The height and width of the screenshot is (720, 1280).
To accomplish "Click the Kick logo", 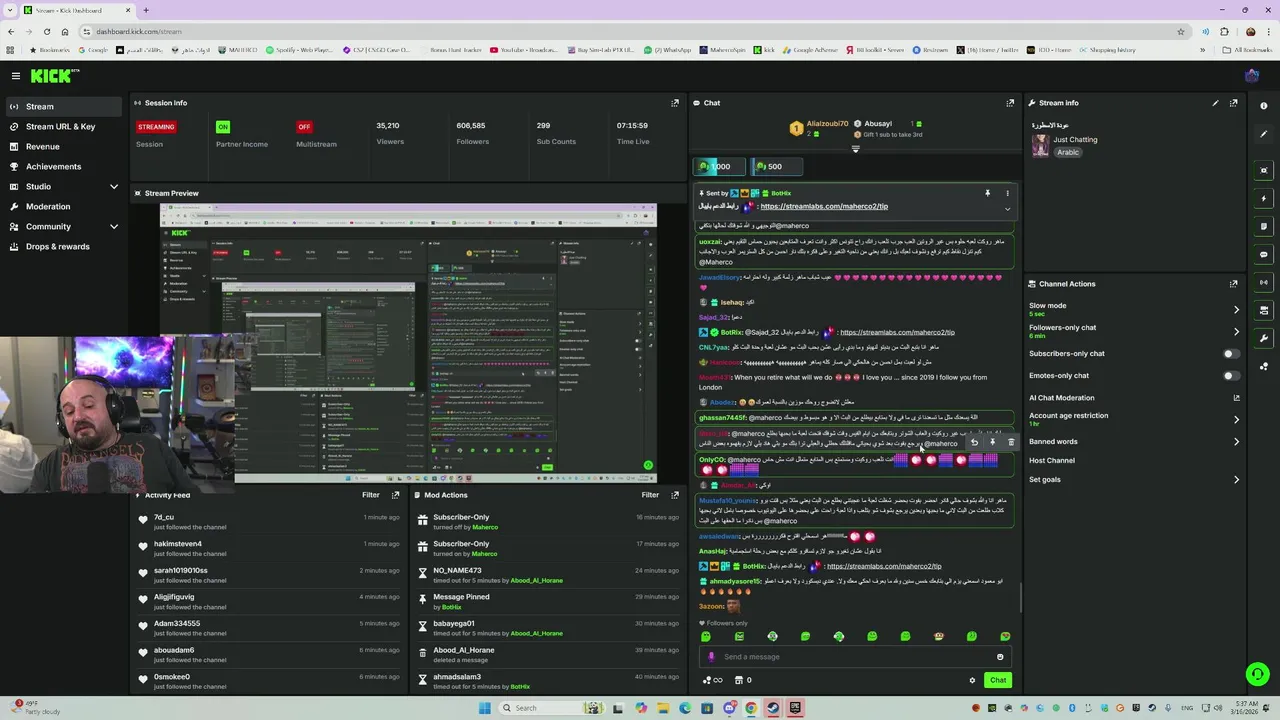I will tap(54, 75).
